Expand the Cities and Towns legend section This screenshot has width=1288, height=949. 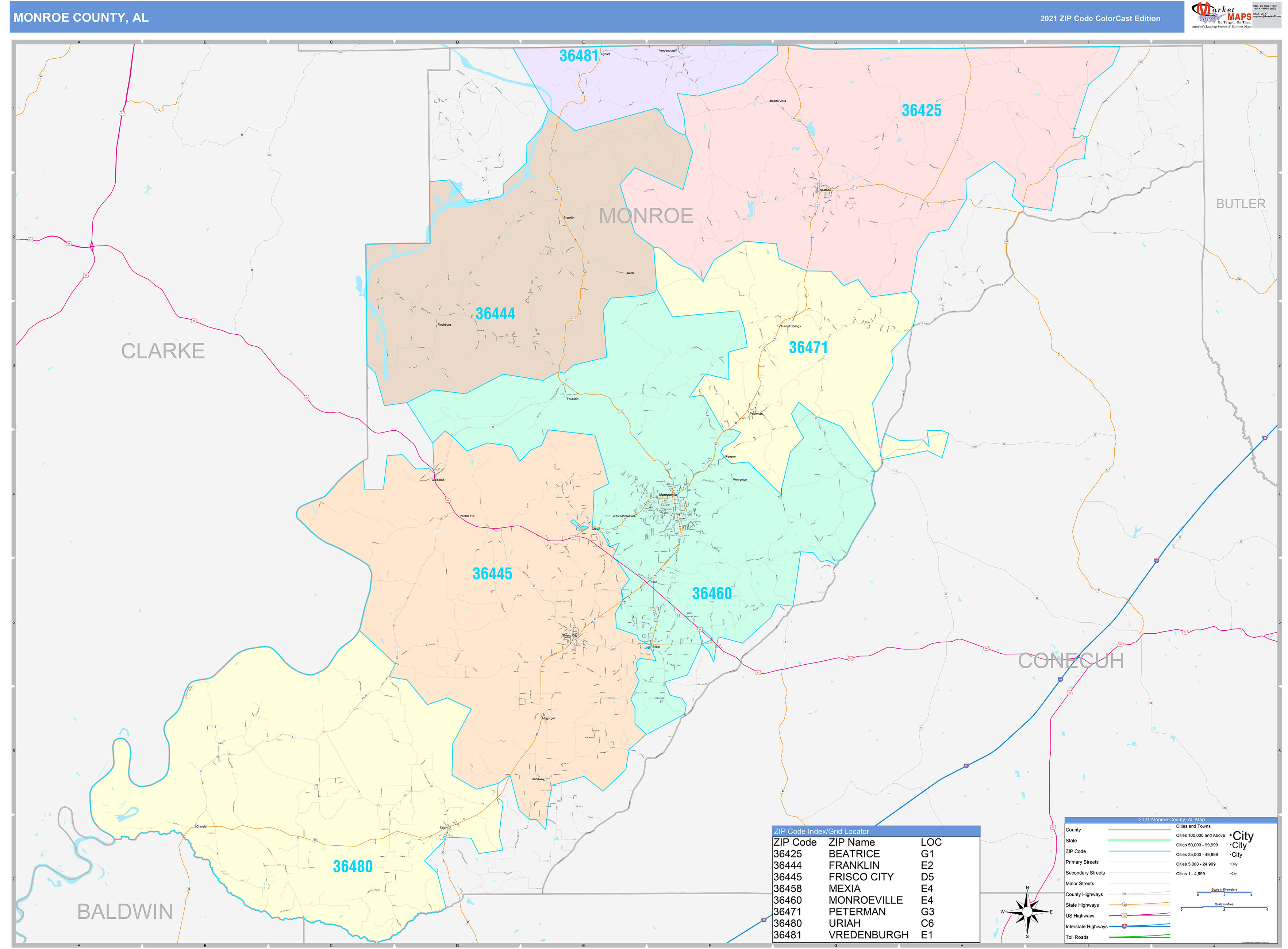click(x=1194, y=826)
